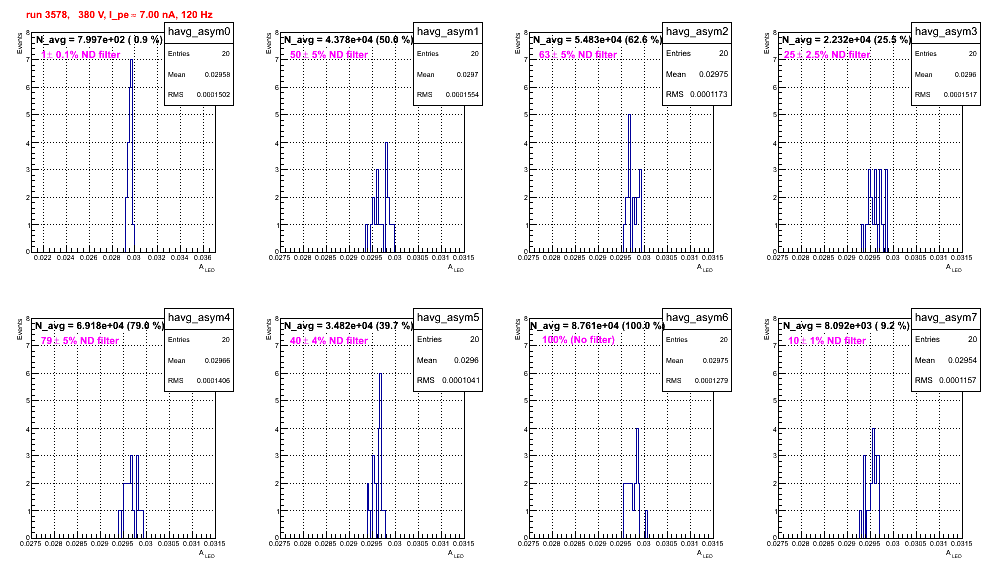This screenshot has width=996, height=572.
Task: Select the stats title "havg_asym5"
Action: [448, 318]
